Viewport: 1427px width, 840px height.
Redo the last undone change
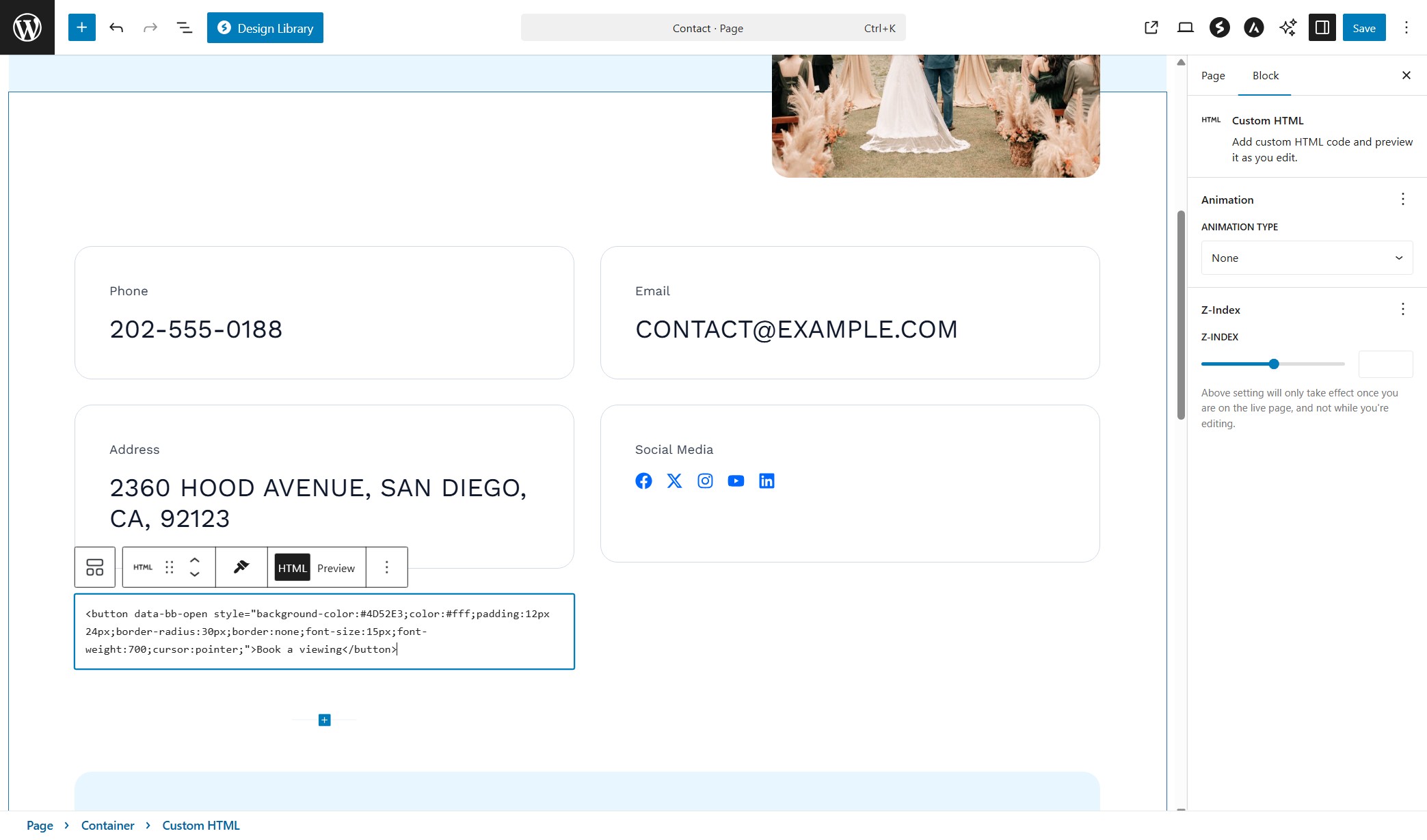coord(150,27)
